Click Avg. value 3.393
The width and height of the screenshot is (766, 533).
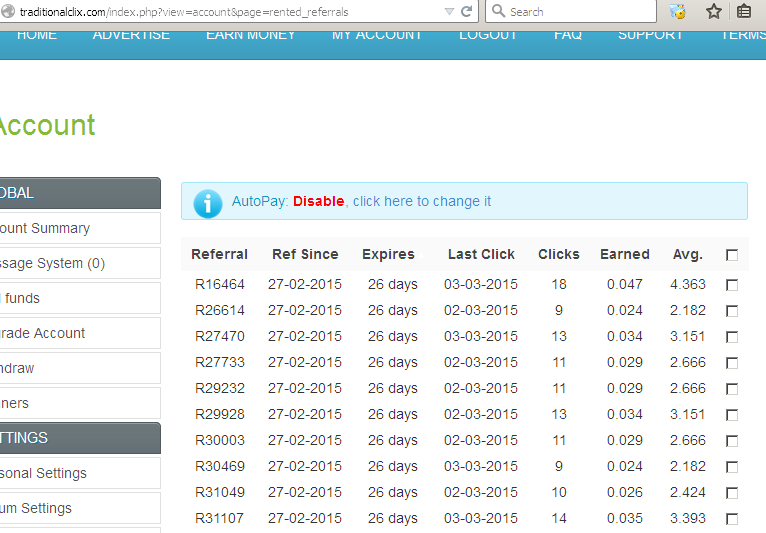click(687, 518)
